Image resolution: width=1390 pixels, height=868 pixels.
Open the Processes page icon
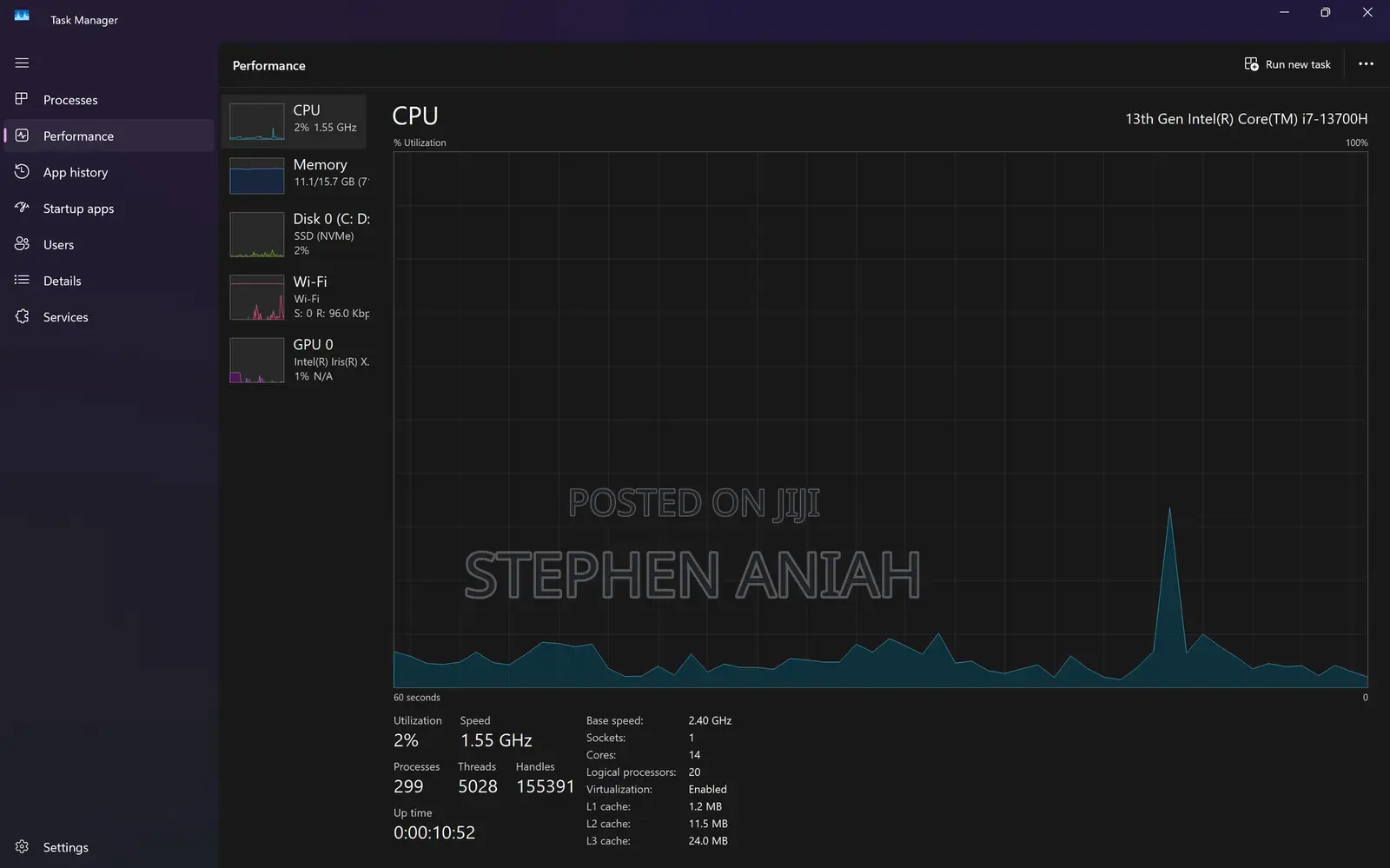point(22,99)
